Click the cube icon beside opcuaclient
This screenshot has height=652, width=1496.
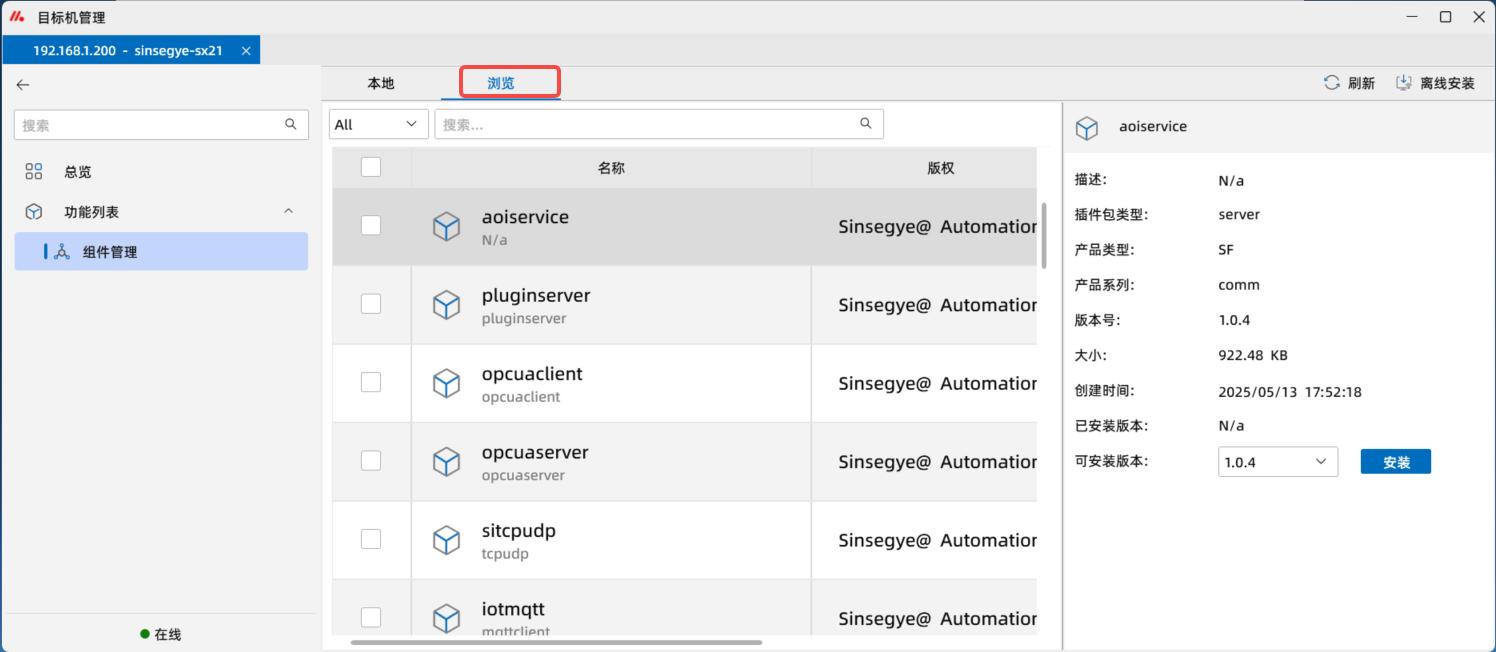pos(446,383)
